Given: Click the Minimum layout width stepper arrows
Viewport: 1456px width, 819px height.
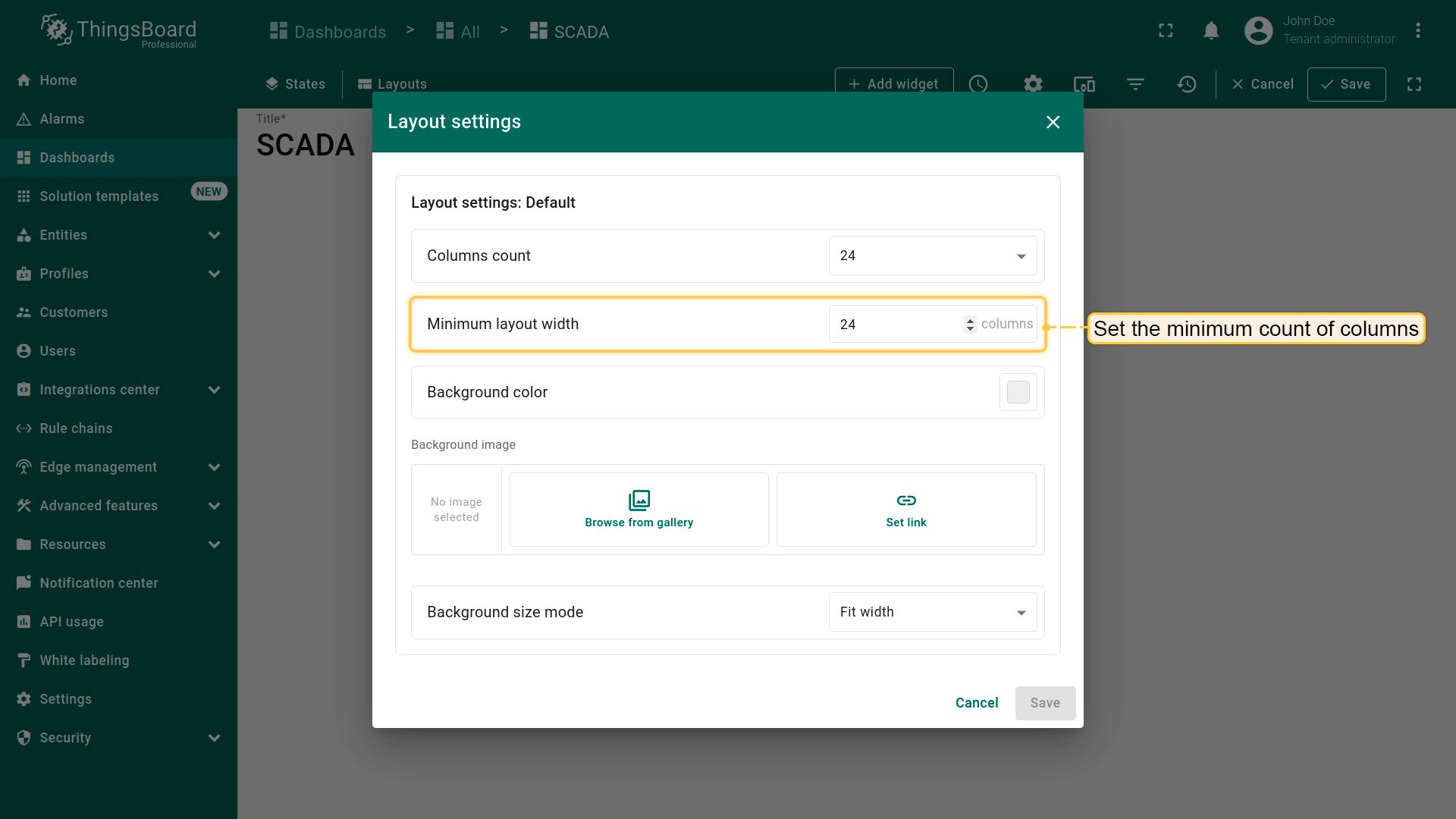Looking at the screenshot, I should [970, 325].
